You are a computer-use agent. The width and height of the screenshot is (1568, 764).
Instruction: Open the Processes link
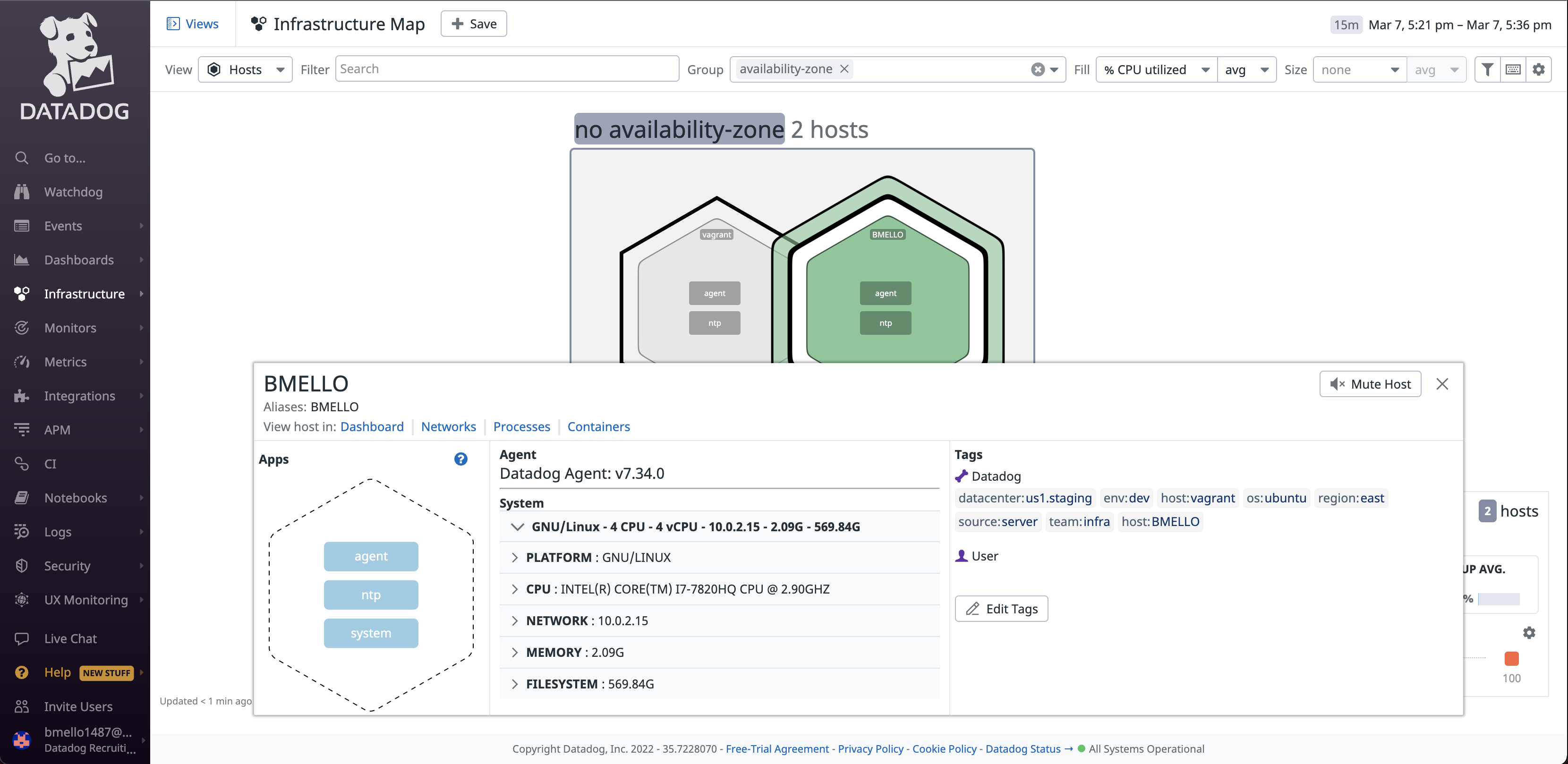tap(522, 426)
